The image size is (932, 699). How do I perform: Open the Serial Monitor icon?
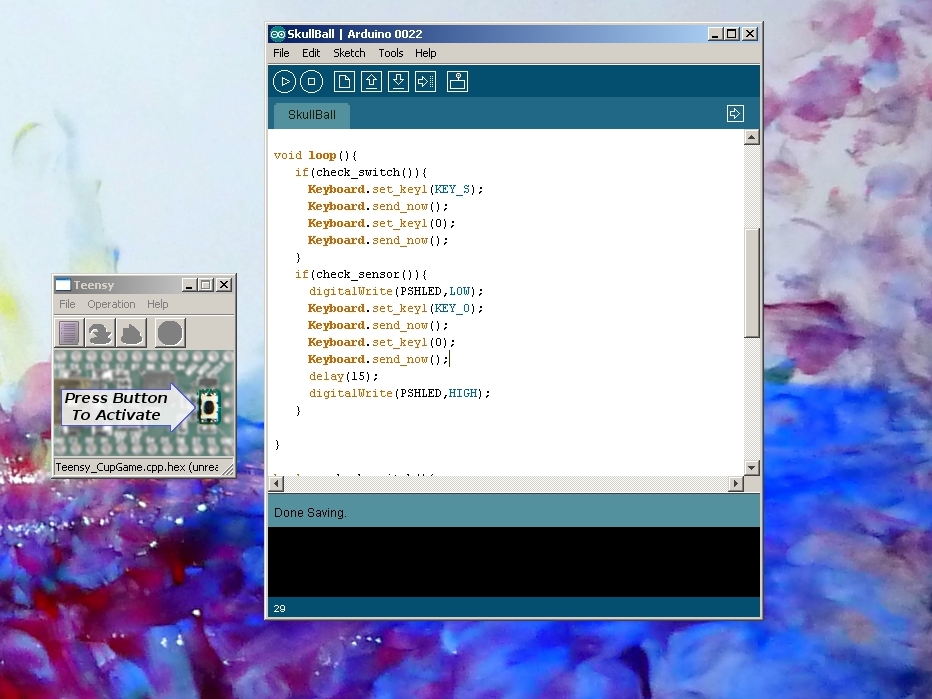point(457,81)
